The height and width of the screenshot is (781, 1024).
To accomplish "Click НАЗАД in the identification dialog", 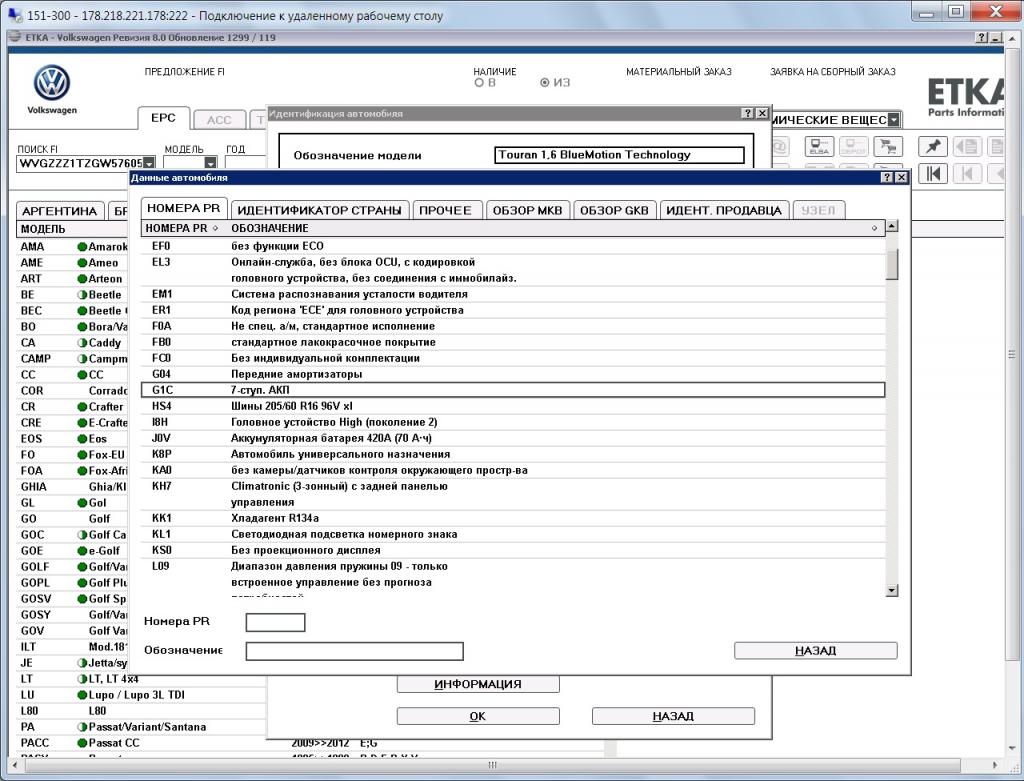I will 673,716.
